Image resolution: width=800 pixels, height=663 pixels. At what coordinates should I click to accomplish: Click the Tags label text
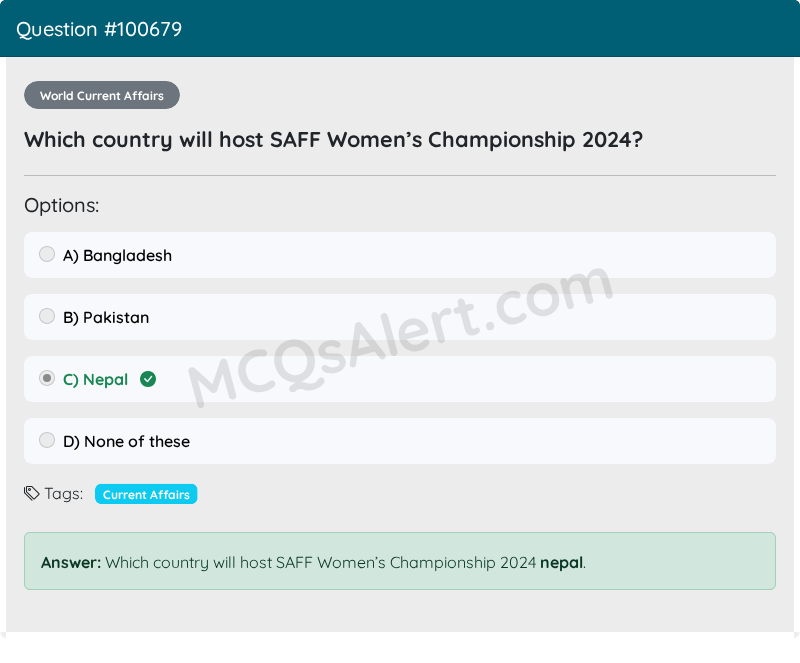[64, 494]
